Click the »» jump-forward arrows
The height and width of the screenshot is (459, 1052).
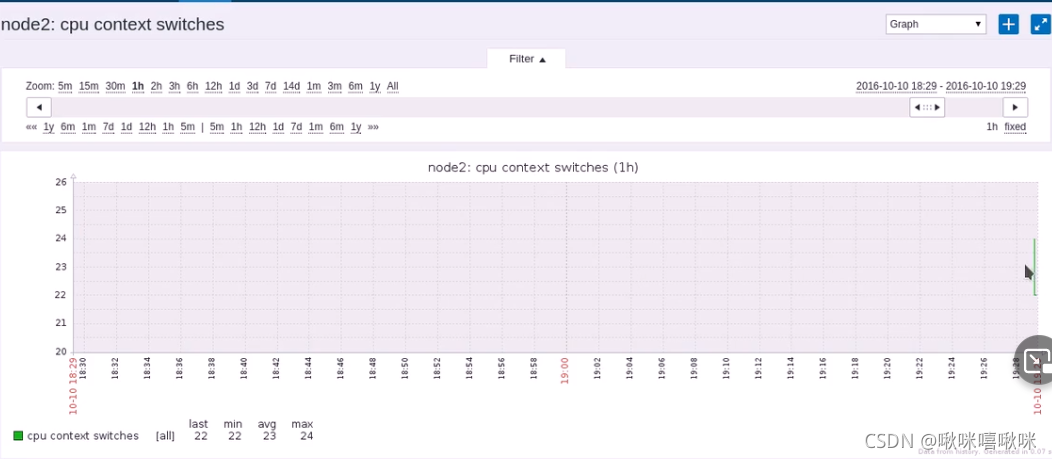click(x=373, y=127)
